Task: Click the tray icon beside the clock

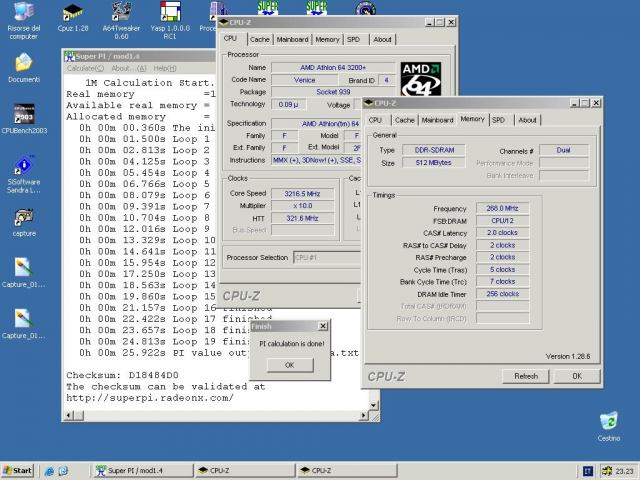Action: tap(607, 471)
